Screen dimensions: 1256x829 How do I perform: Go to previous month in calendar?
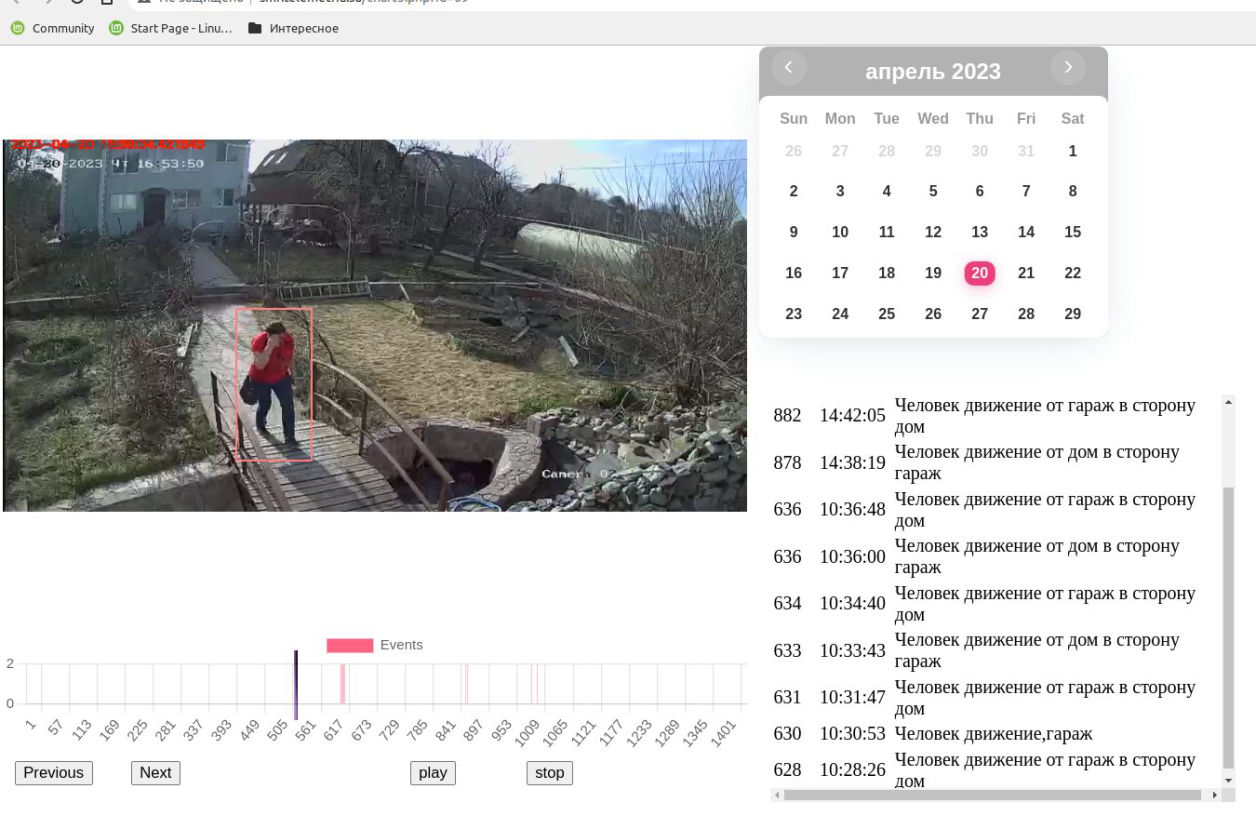pos(789,67)
